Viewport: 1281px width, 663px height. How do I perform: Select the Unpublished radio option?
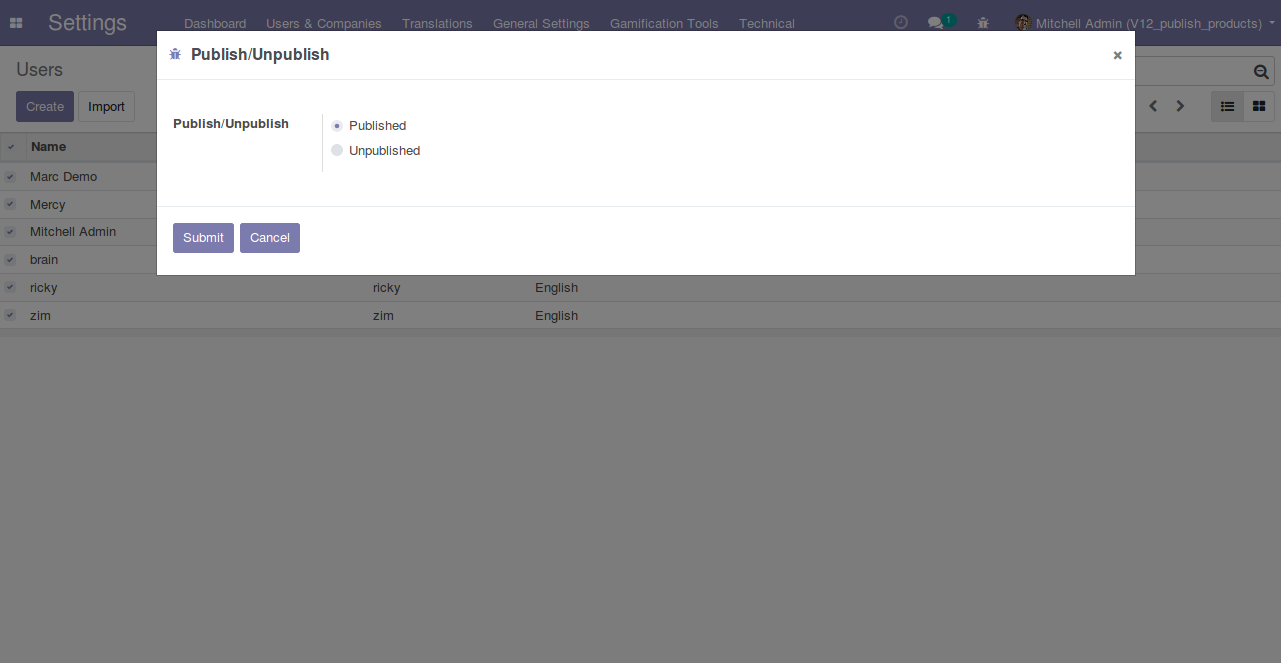pos(337,151)
